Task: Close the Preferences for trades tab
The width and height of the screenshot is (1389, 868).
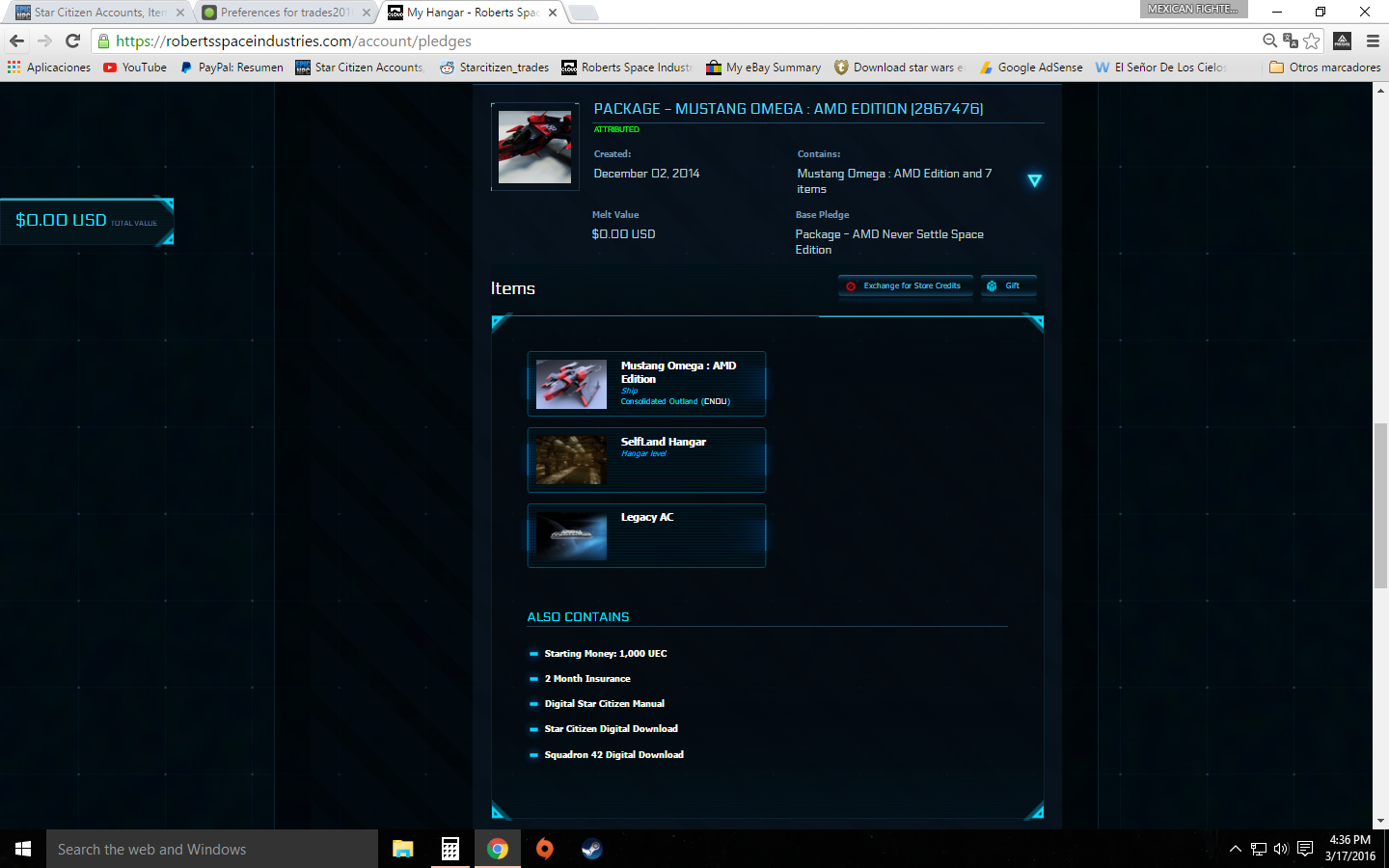Action: [x=367, y=13]
